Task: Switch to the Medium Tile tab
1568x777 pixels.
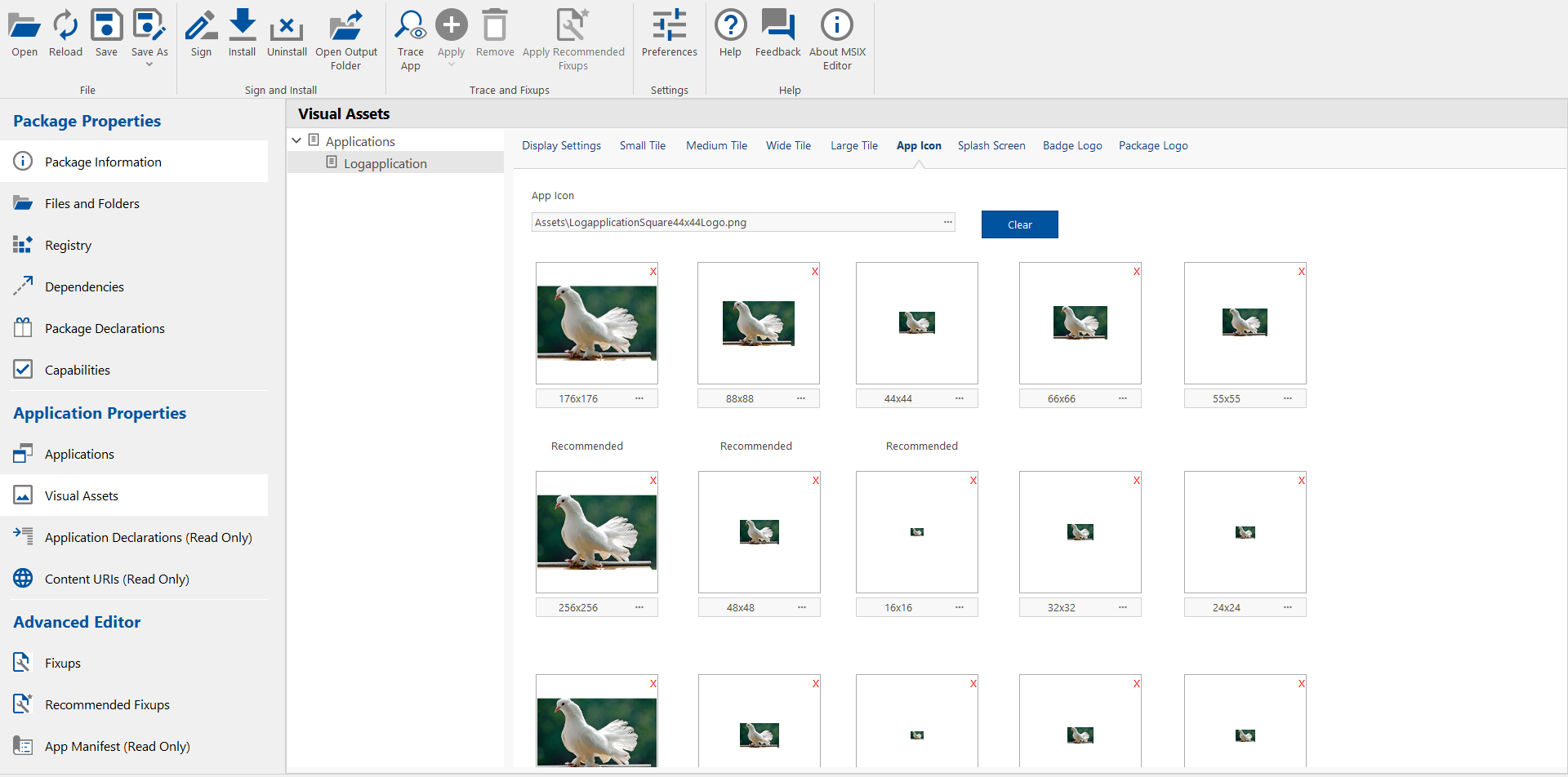Action: tap(716, 146)
